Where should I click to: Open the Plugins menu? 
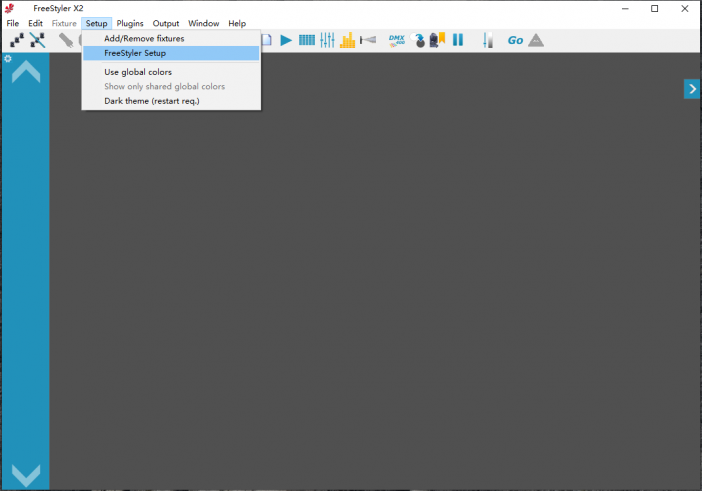tap(130, 23)
